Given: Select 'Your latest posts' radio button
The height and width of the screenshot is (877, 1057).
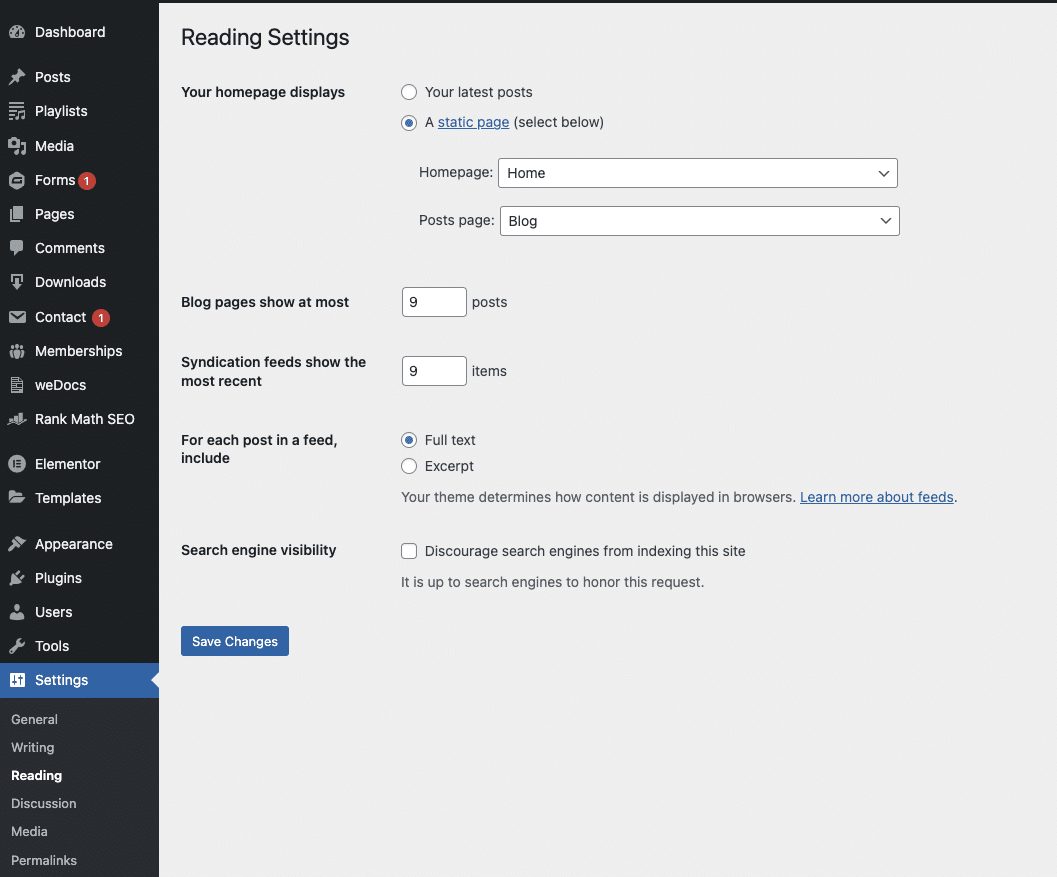Looking at the screenshot, I should pos(409,92).
